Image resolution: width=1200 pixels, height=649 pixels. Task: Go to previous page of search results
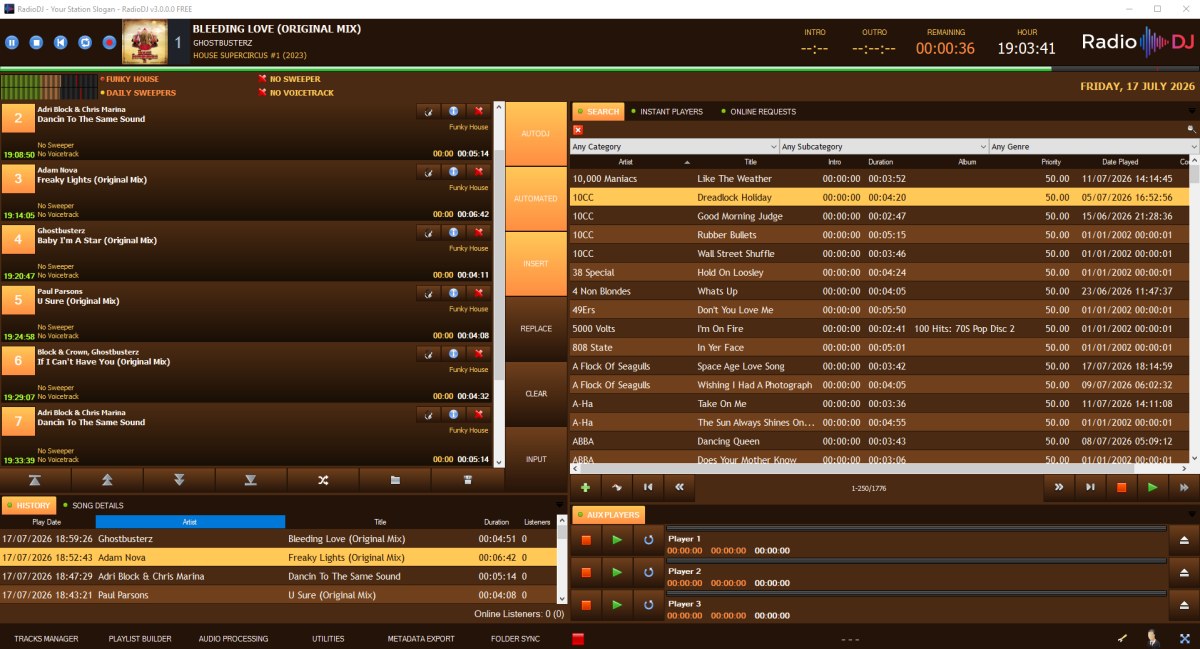point(679,487)
